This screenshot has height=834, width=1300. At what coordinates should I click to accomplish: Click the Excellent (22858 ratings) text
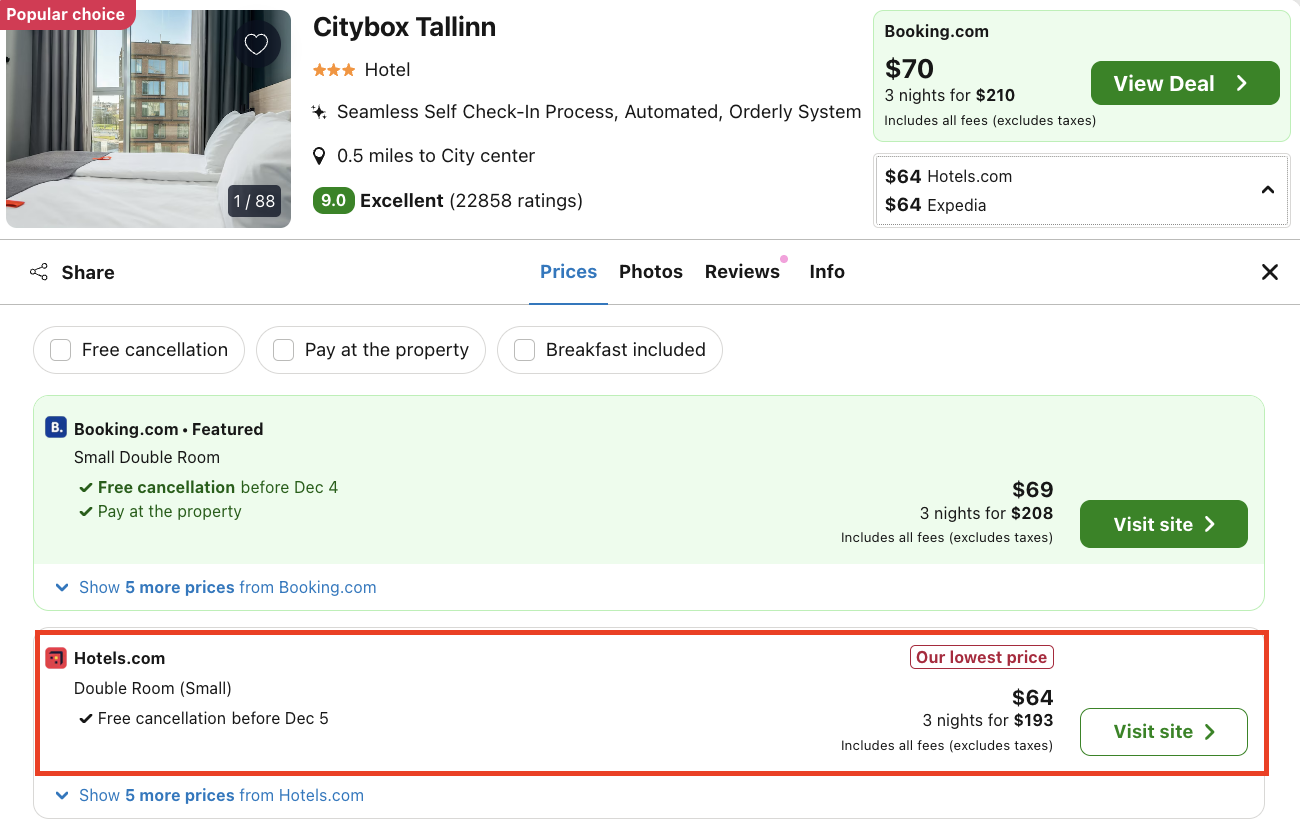(471, 201)
